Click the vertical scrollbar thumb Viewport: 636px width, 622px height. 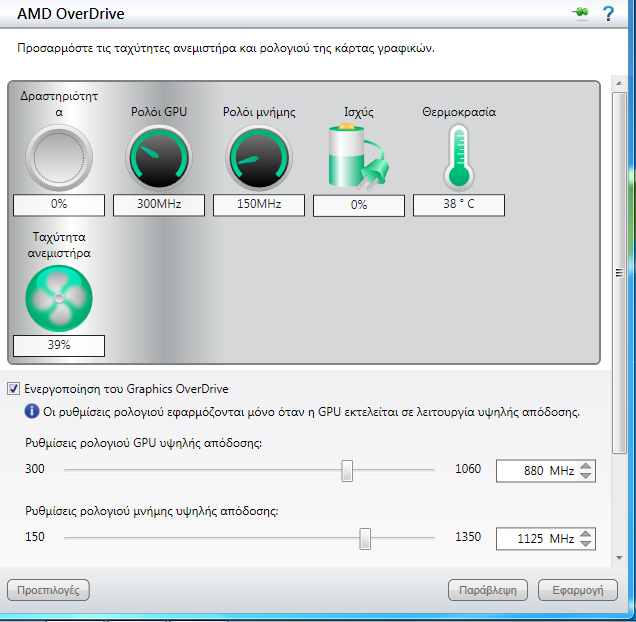pyautogui.click(x=619, y=273)
